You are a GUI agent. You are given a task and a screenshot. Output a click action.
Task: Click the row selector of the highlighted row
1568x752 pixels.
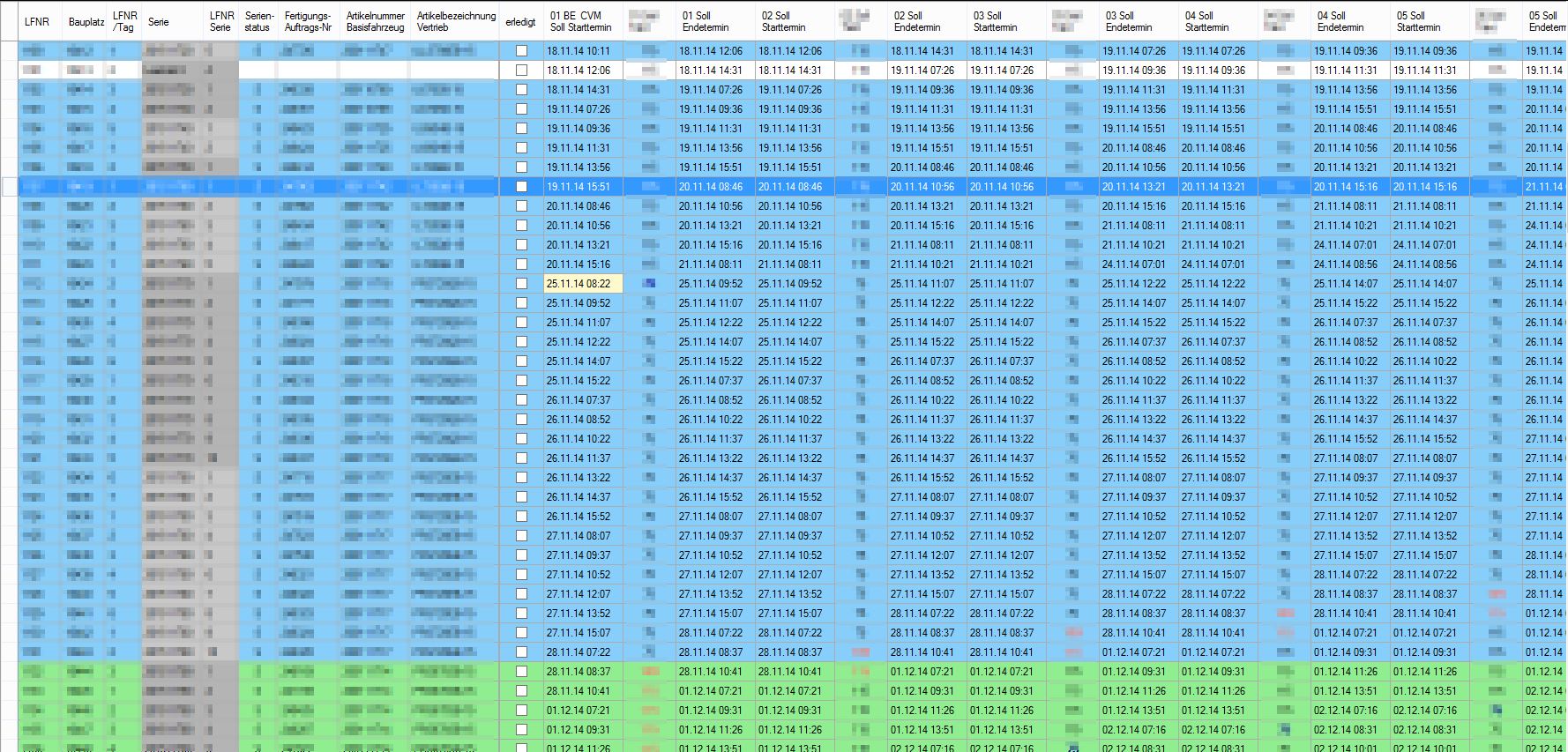(x=9, y=187)
